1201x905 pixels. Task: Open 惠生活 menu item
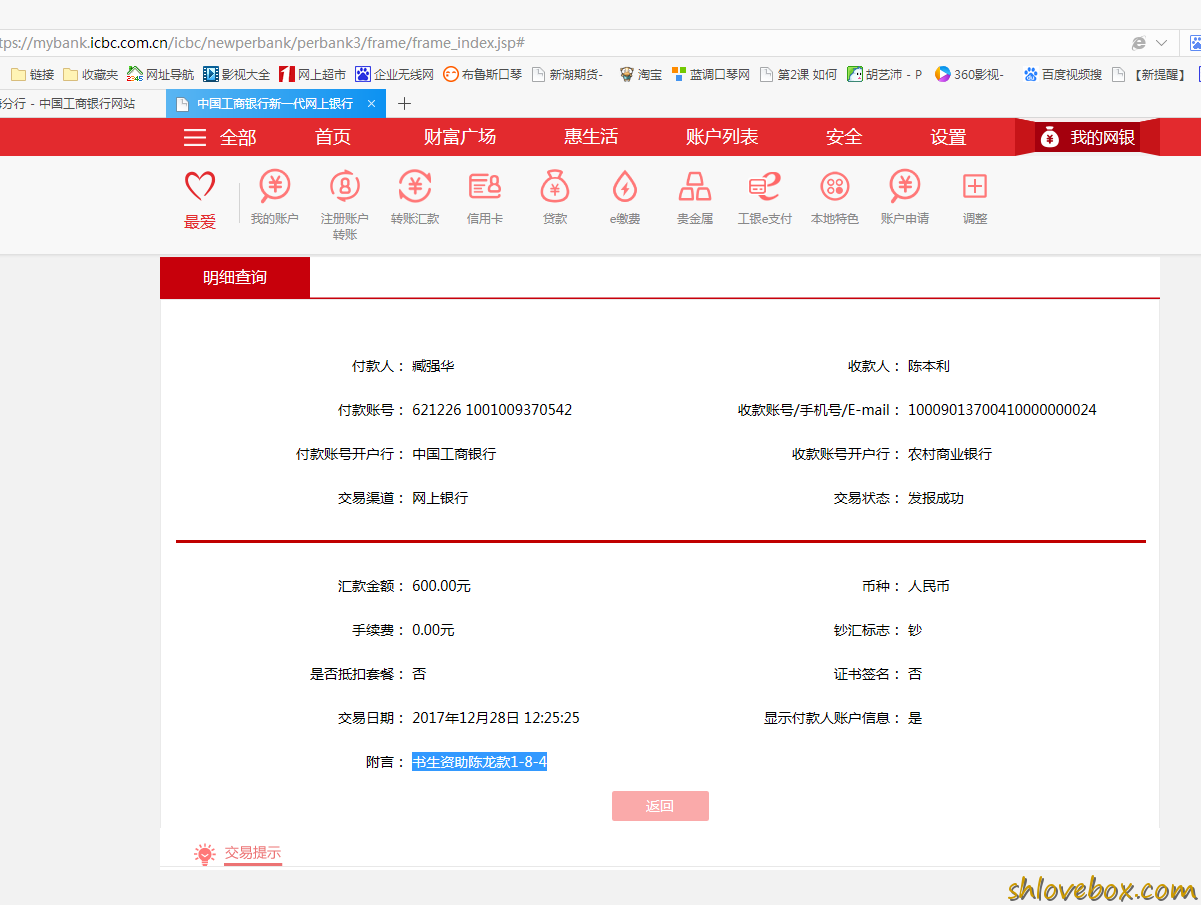pyautogui.click(x=591, y=137)
